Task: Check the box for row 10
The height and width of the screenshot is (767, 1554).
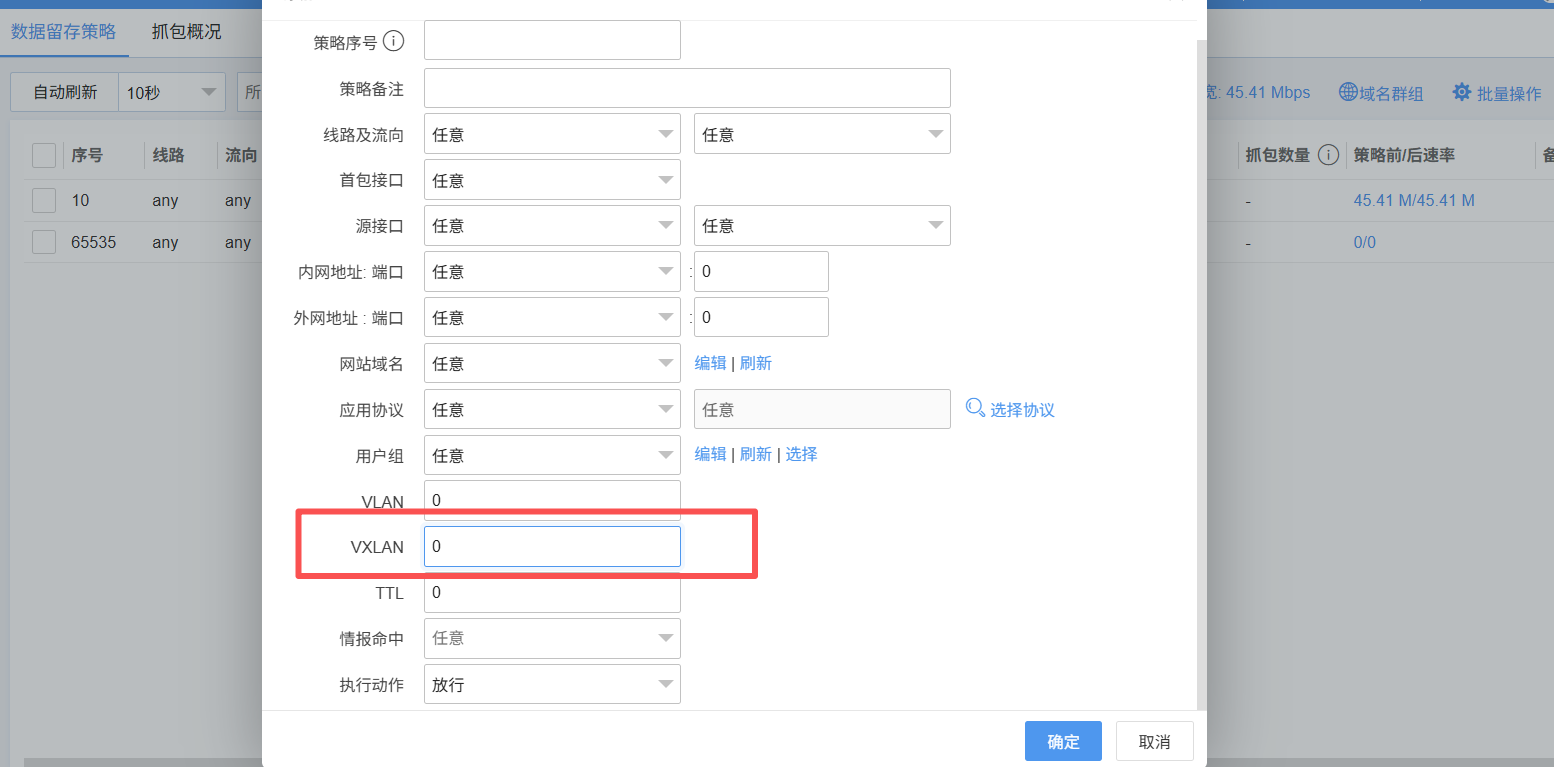Action: (44, 200)
